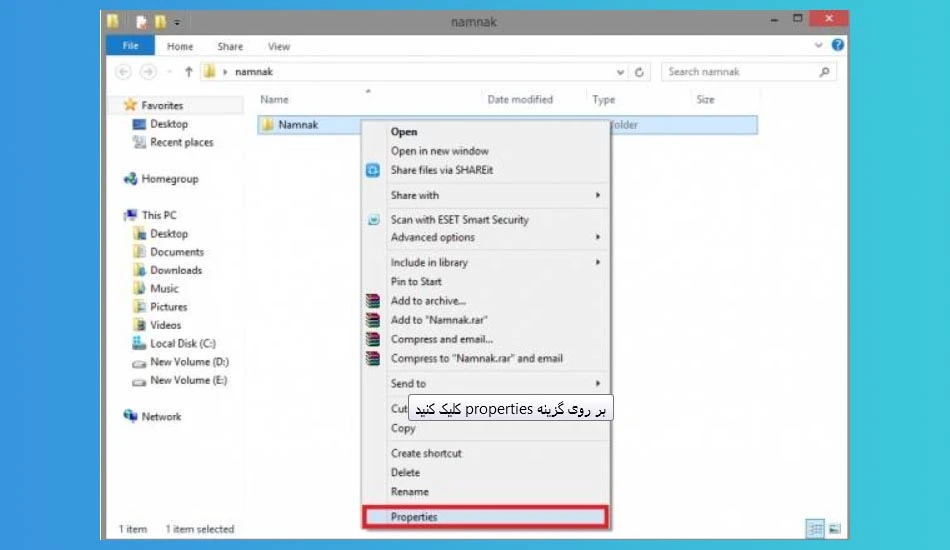This screenshot has height=550, width=950.
Task: Click the search magnifier icon
Action: [824, 72]
